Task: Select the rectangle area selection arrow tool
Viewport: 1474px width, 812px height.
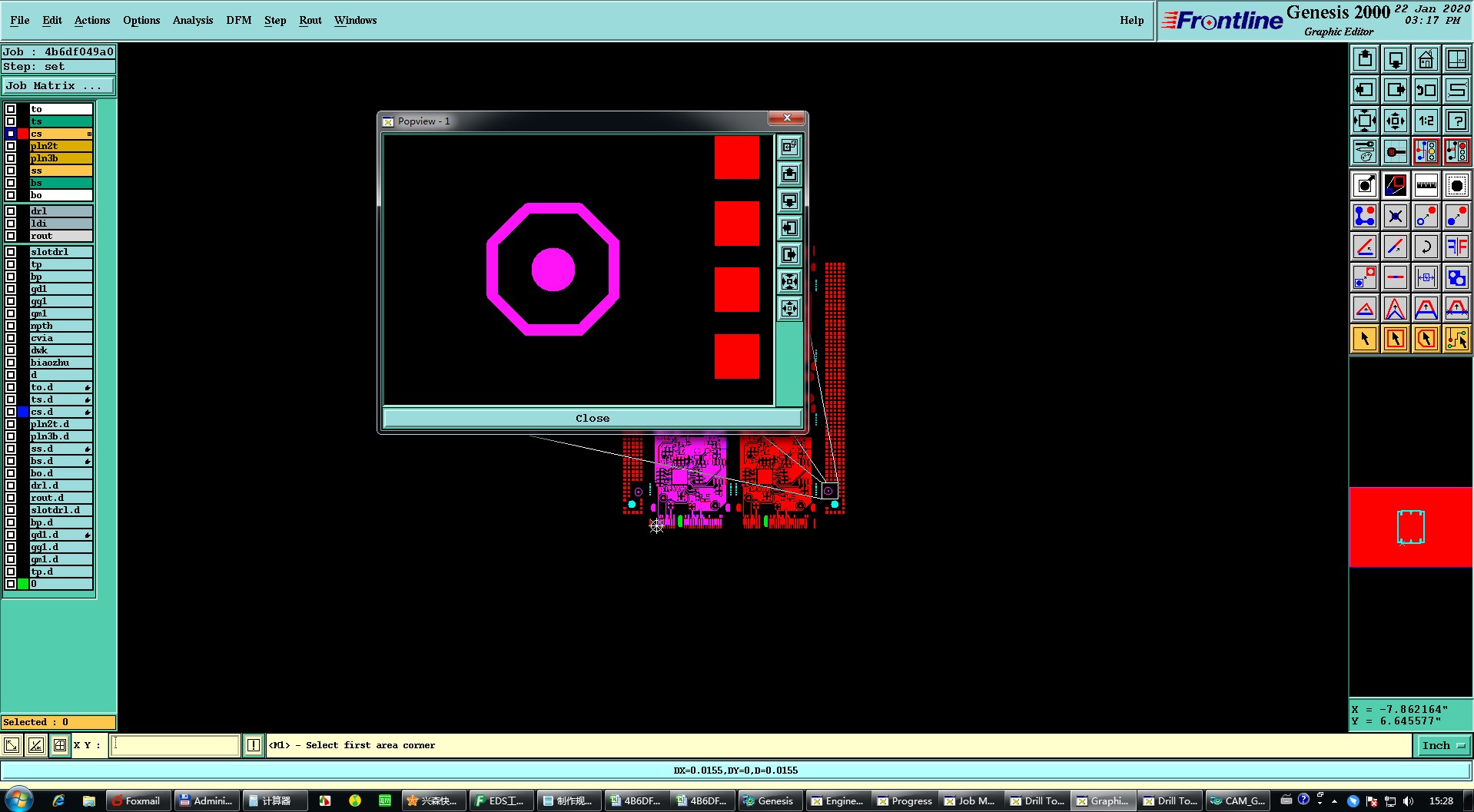Action: 1396,338
